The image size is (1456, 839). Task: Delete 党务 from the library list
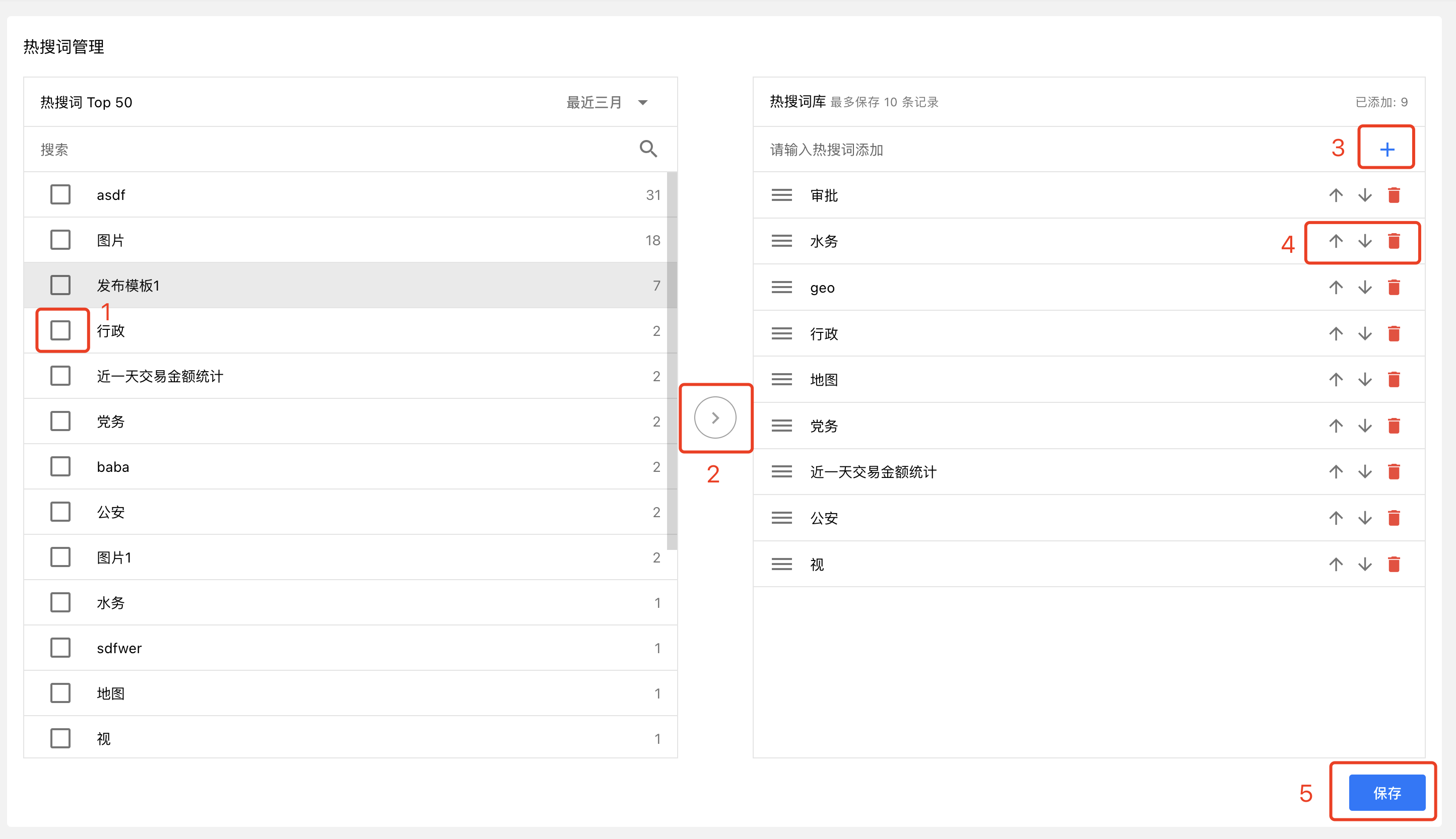click(1394, 426)
